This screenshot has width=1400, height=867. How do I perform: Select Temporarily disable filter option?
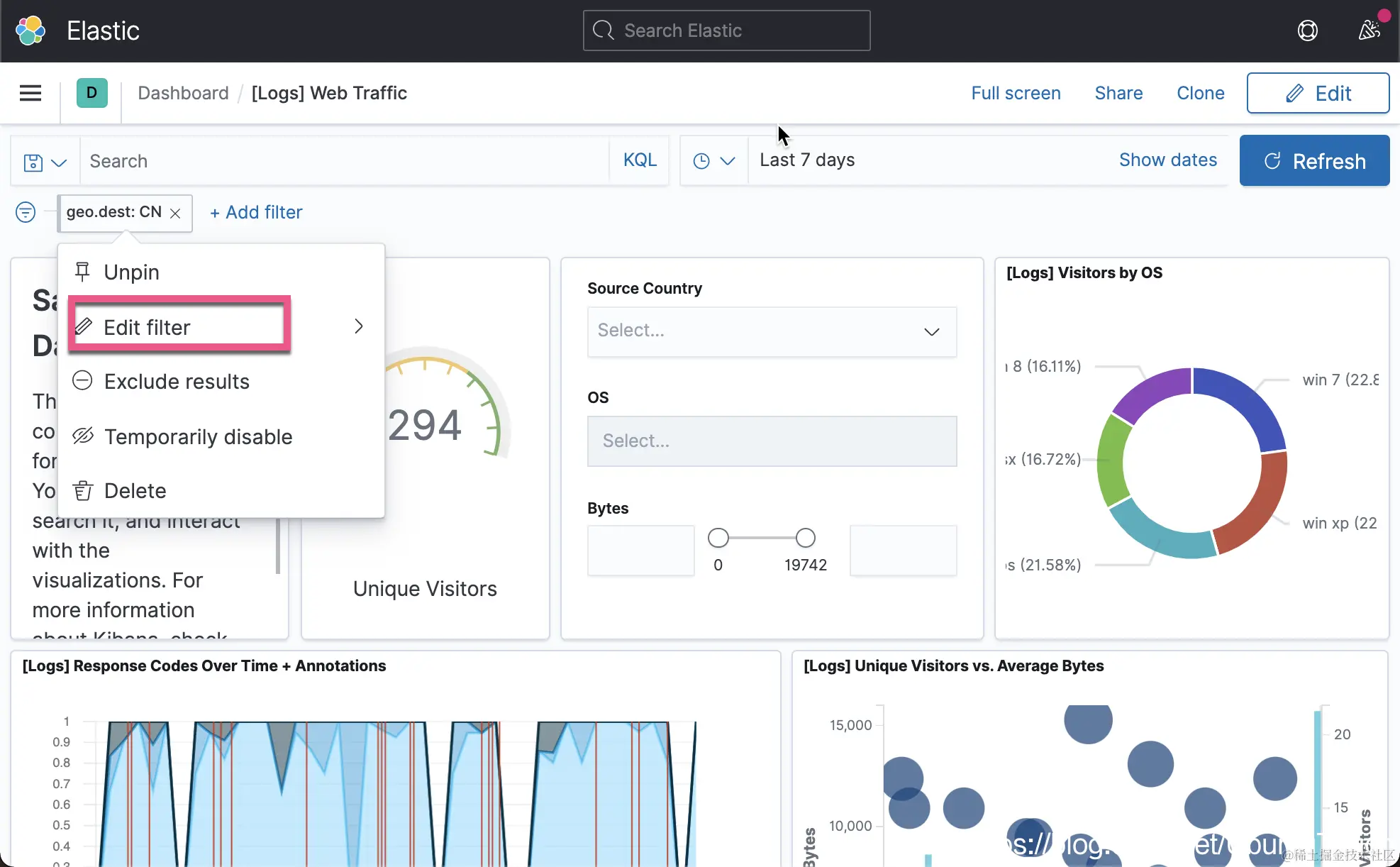coord(198,437)
